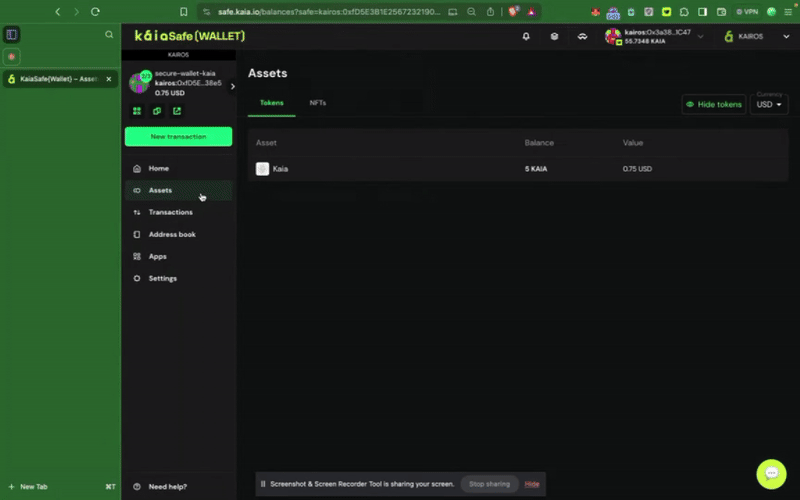The height and width of the screenshot is (500, 800).
Task: Click the zoom magnifier in address bar
Action: pos(471,11)
